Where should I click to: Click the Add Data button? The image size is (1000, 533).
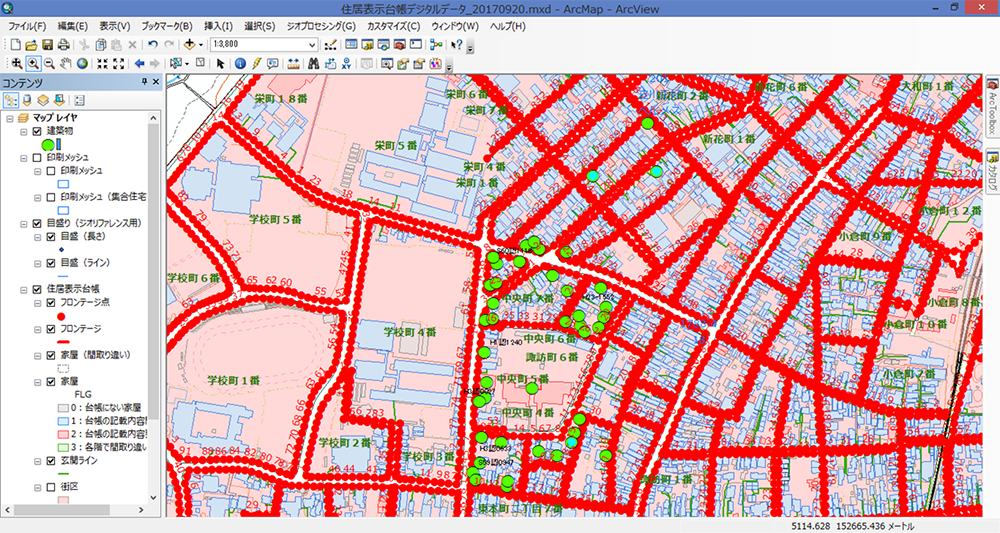[x=189, y=44]
